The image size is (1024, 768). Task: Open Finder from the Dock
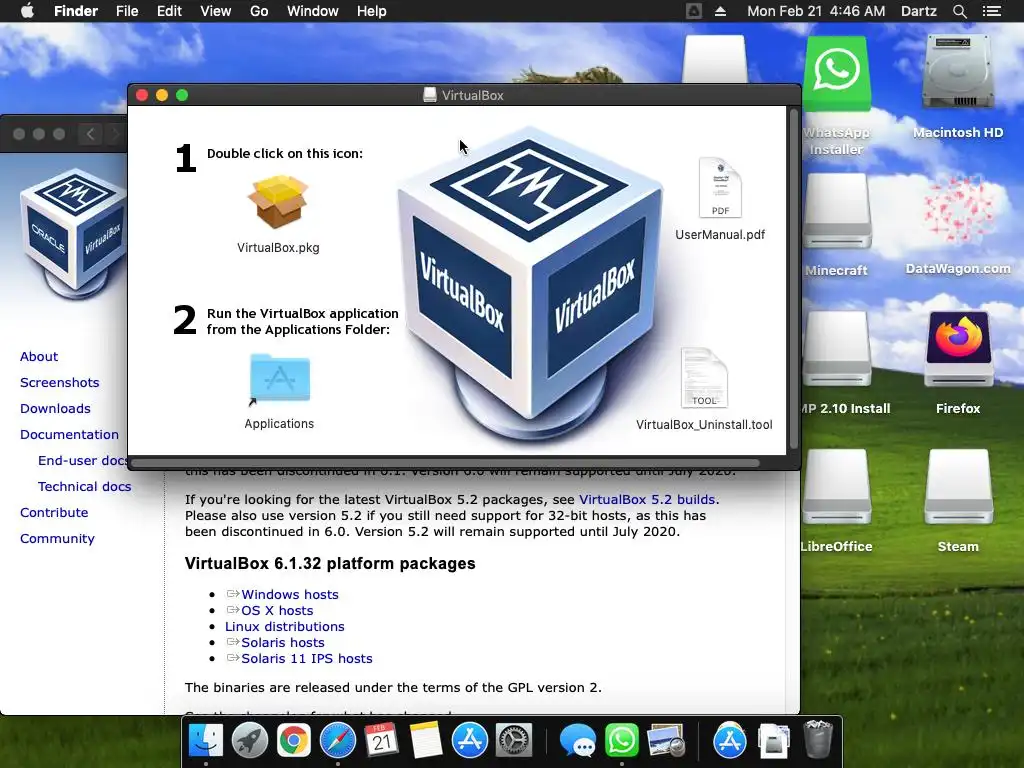pyautogui.click(x=206, y=741)
